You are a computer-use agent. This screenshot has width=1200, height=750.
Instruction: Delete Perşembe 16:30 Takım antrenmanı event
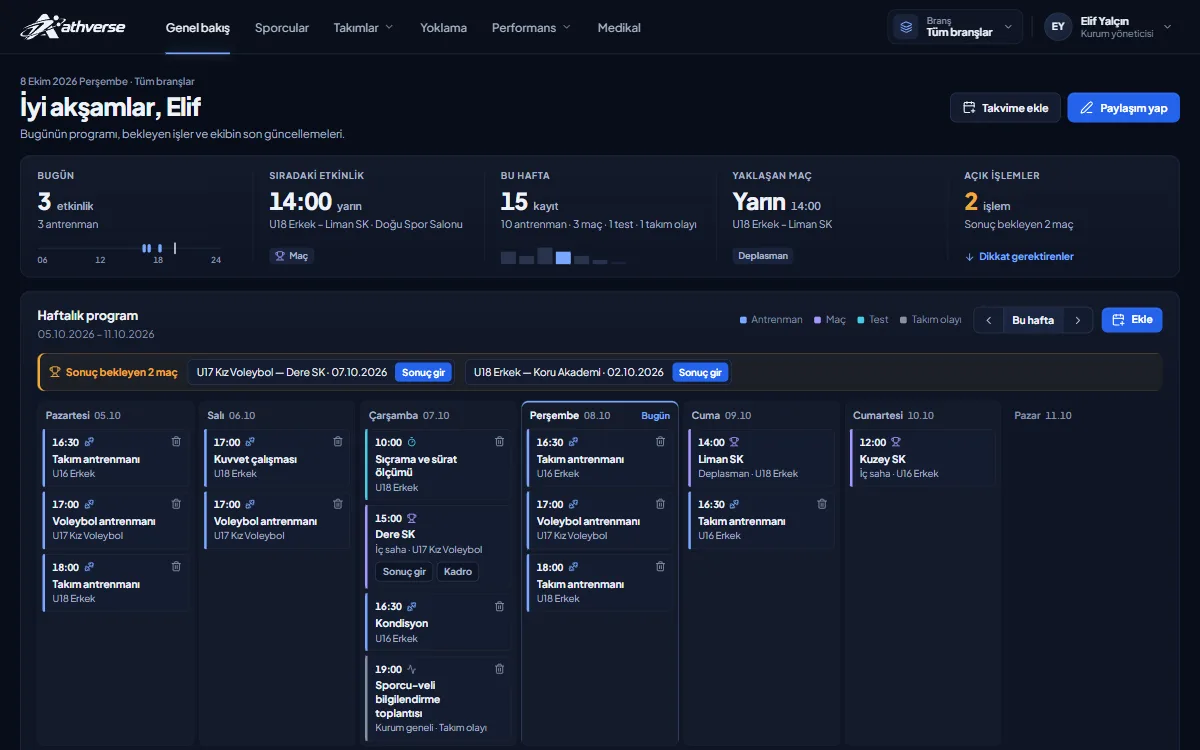660,441
